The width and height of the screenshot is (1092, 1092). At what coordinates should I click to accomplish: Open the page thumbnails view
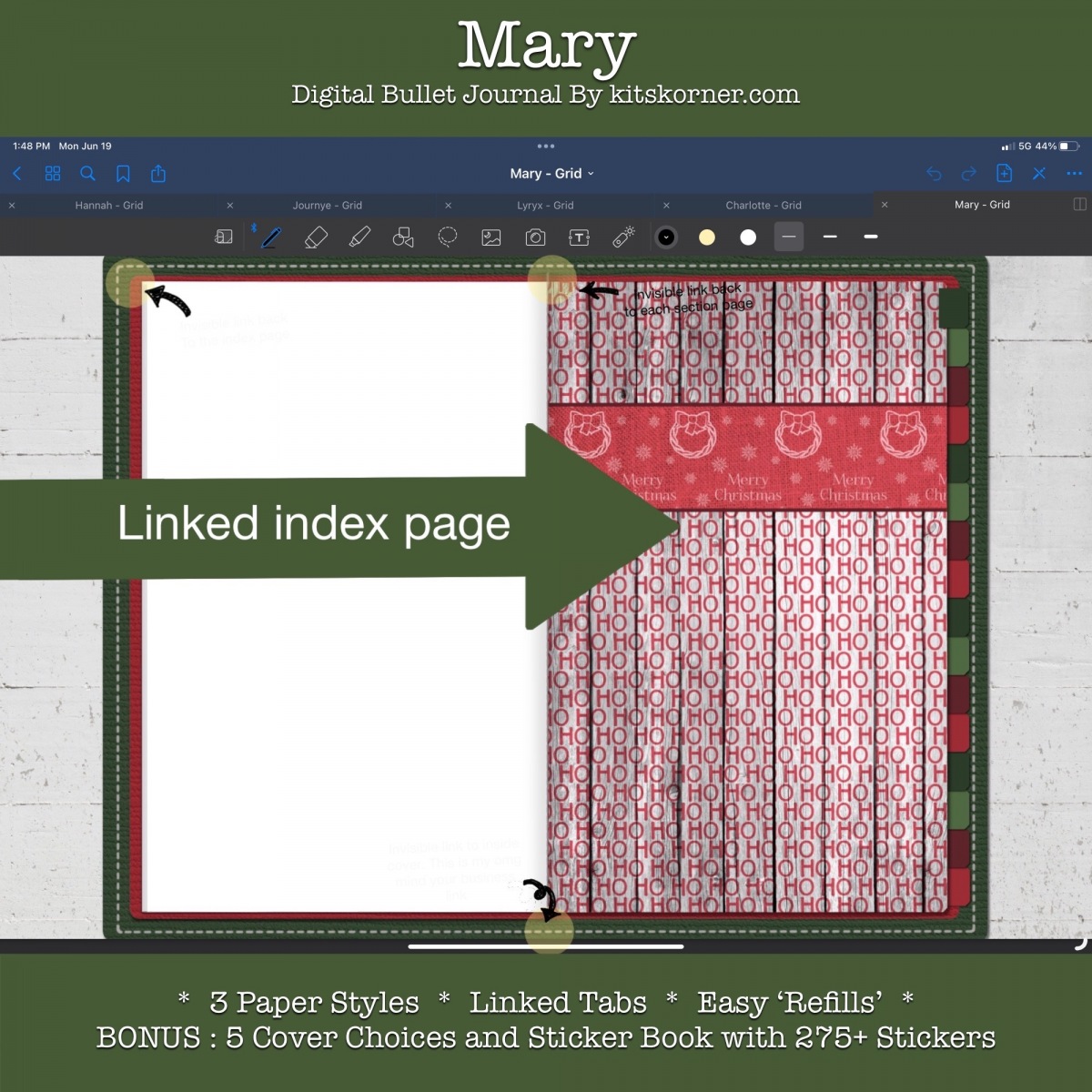pos(52,173)
